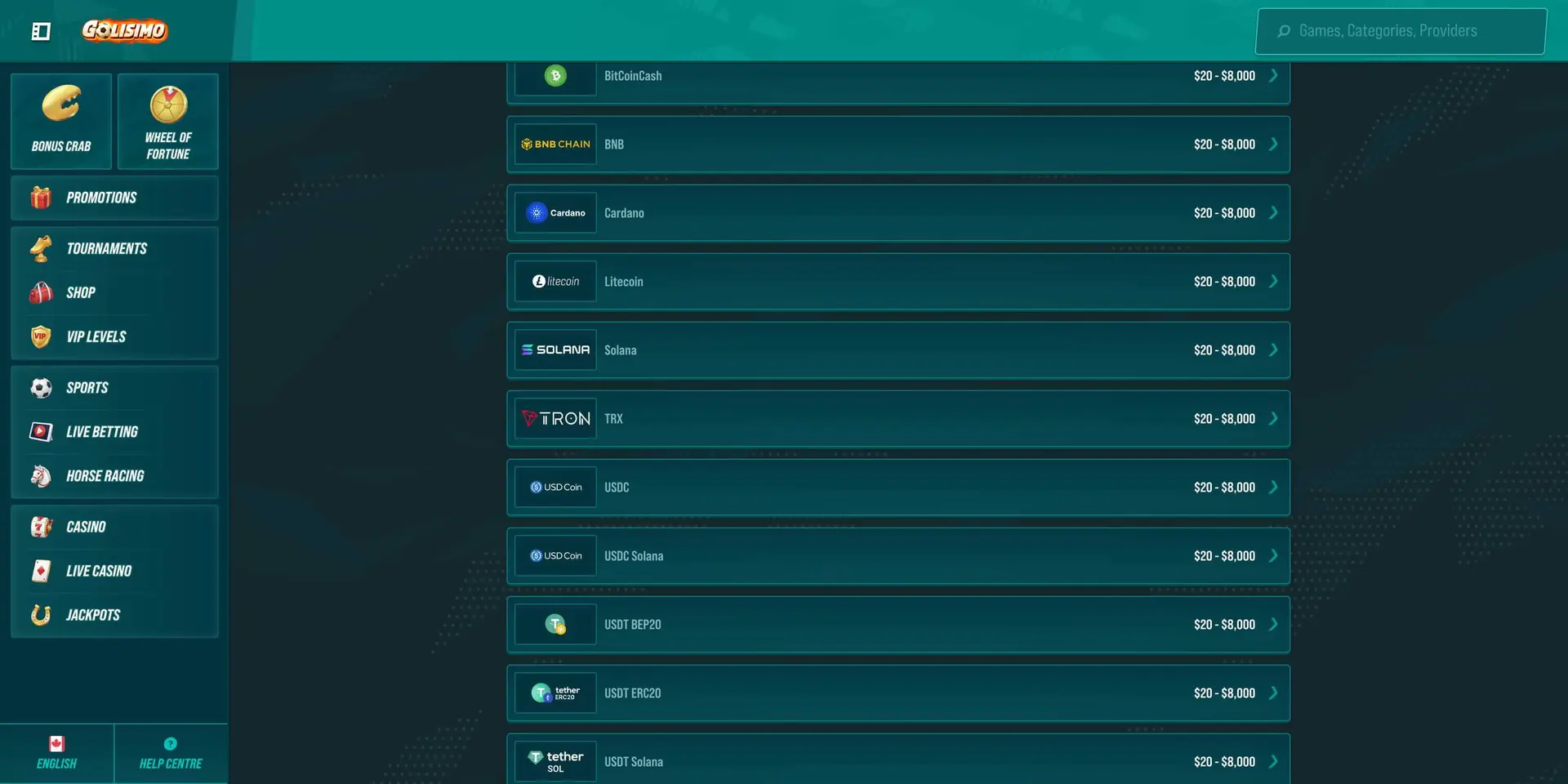Click the VIP Levels shield icon
This screenshot has width=1568, height=784.
click(x=41, y=336)
